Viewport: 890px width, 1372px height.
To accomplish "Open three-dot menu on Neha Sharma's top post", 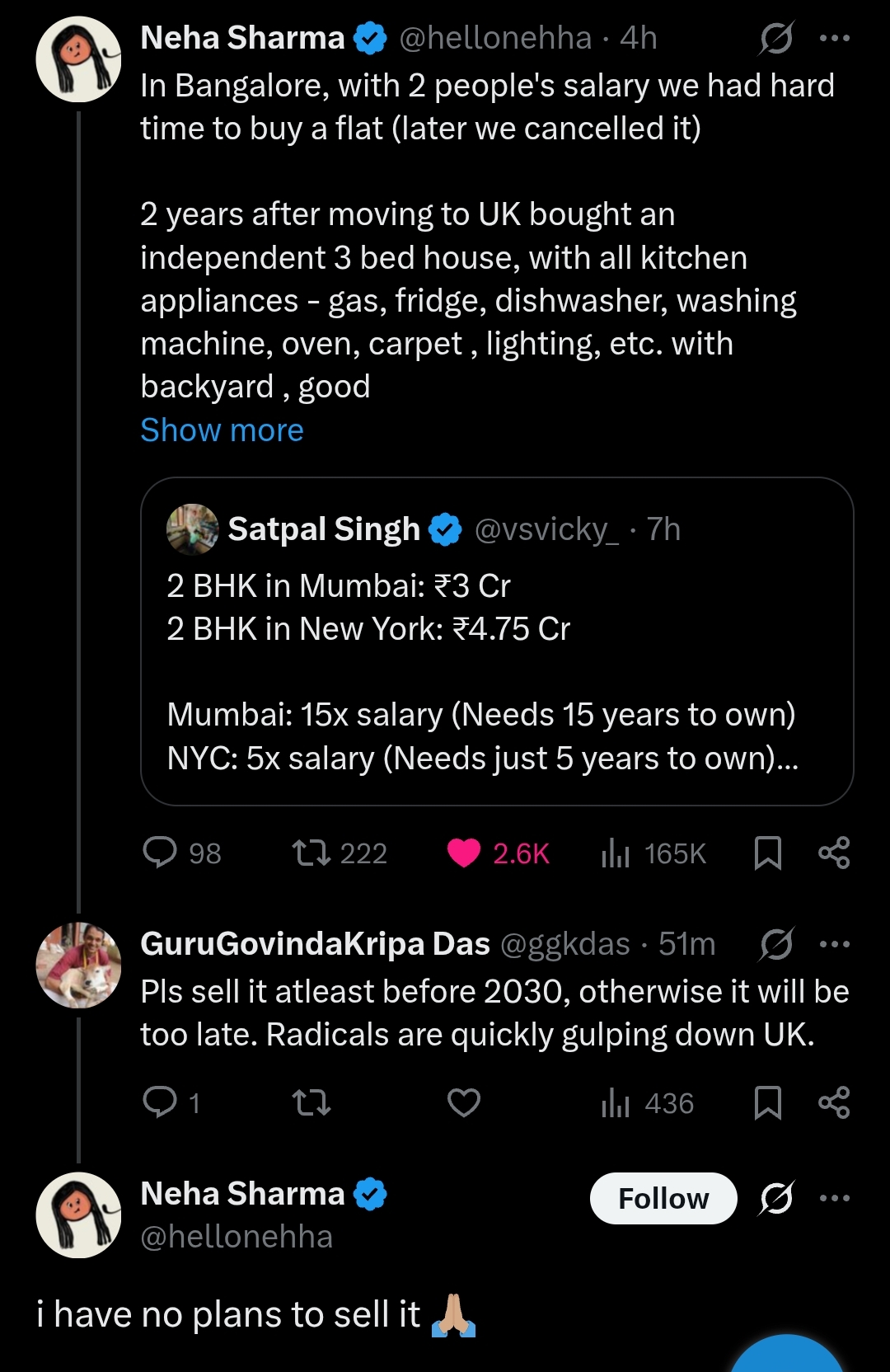I will [x=835, y=38].
